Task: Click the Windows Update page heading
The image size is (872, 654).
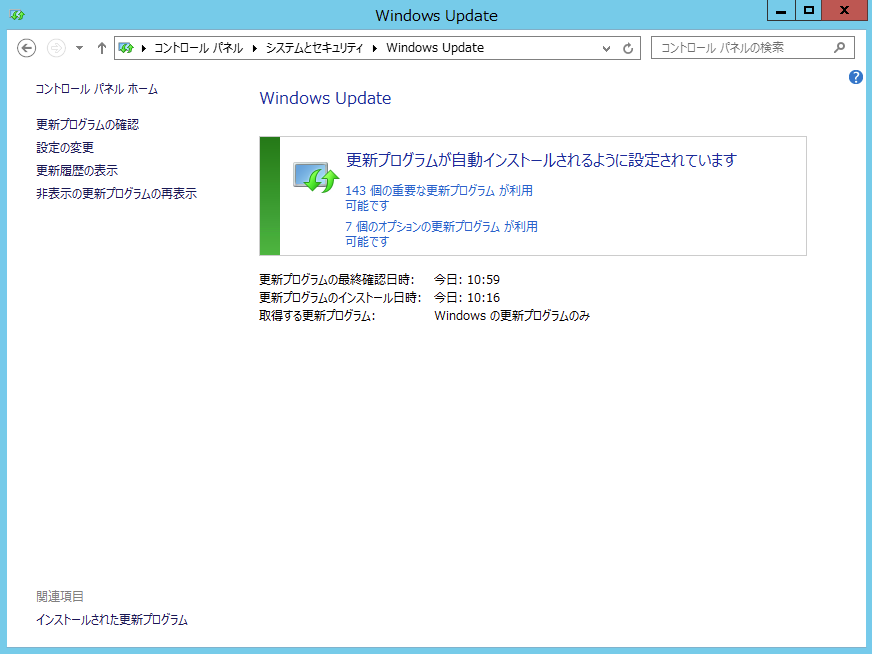Action: pyautogui.click(x=325, y=98)
